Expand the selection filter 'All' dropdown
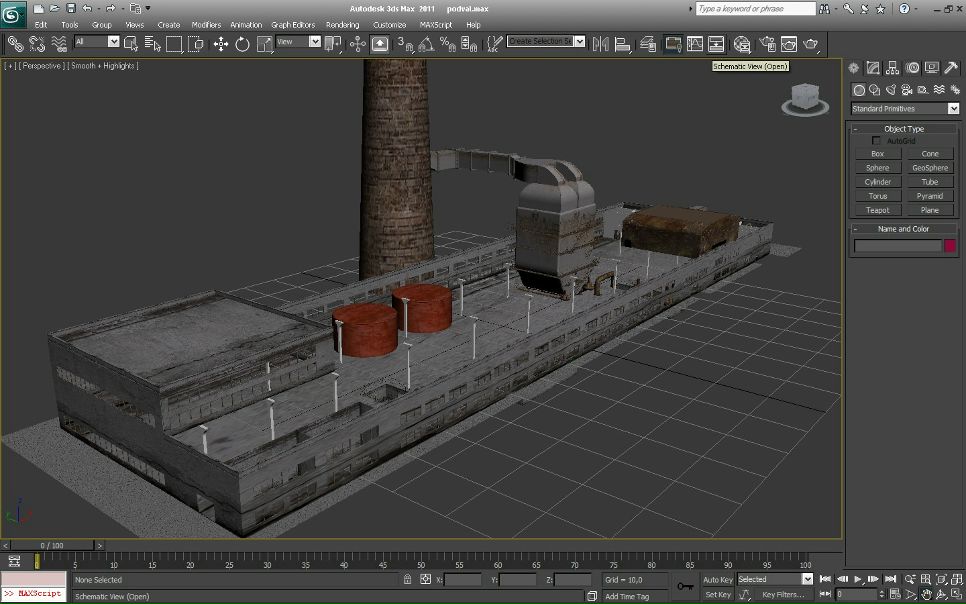Image resolution: width=966 pixels, height=604 pixels. [113, 42]
